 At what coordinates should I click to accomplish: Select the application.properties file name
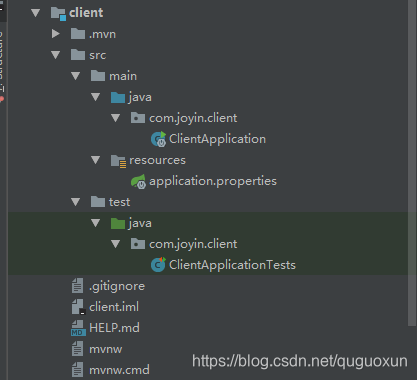(x=213, y=181)
